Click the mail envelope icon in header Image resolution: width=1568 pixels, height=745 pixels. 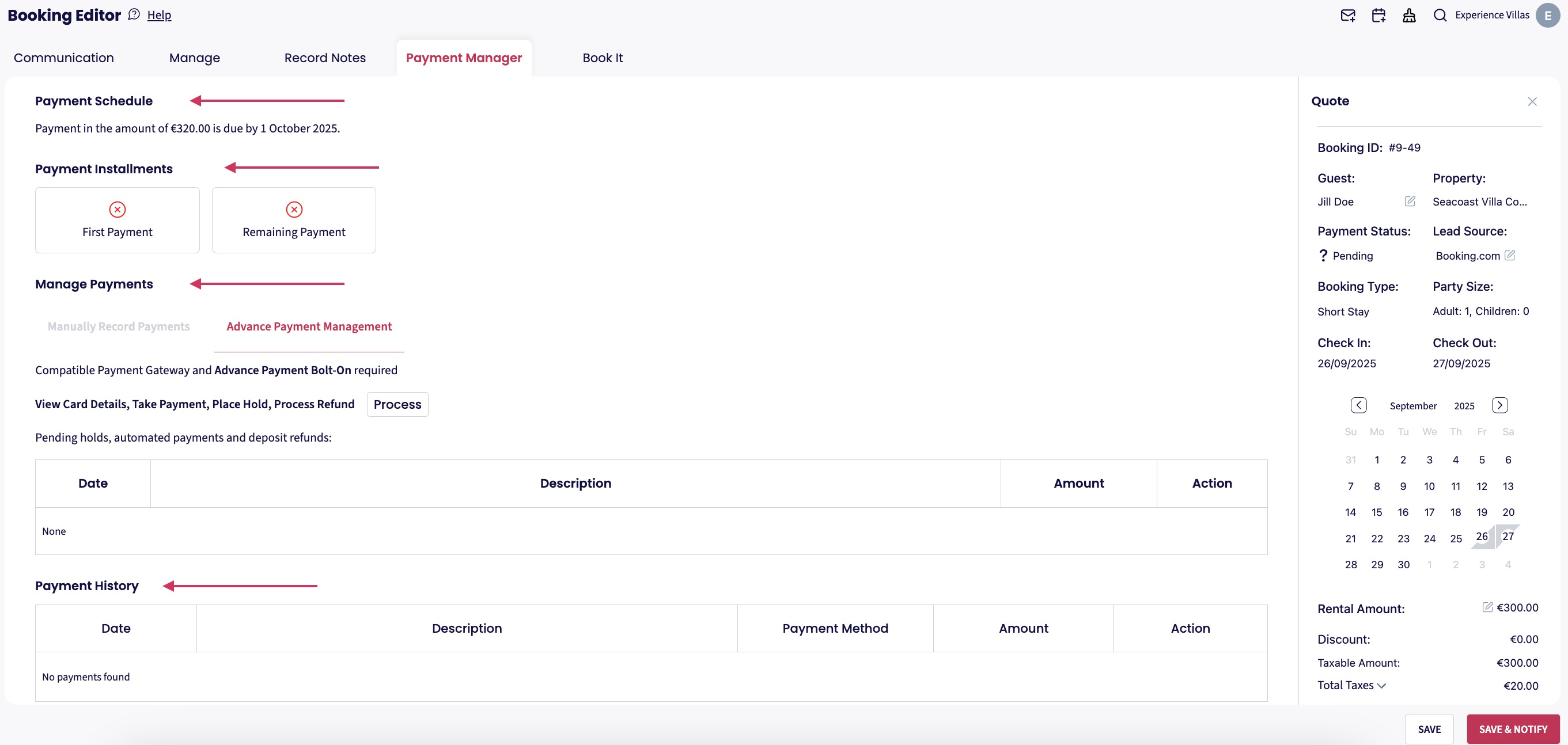(1347, 15)
